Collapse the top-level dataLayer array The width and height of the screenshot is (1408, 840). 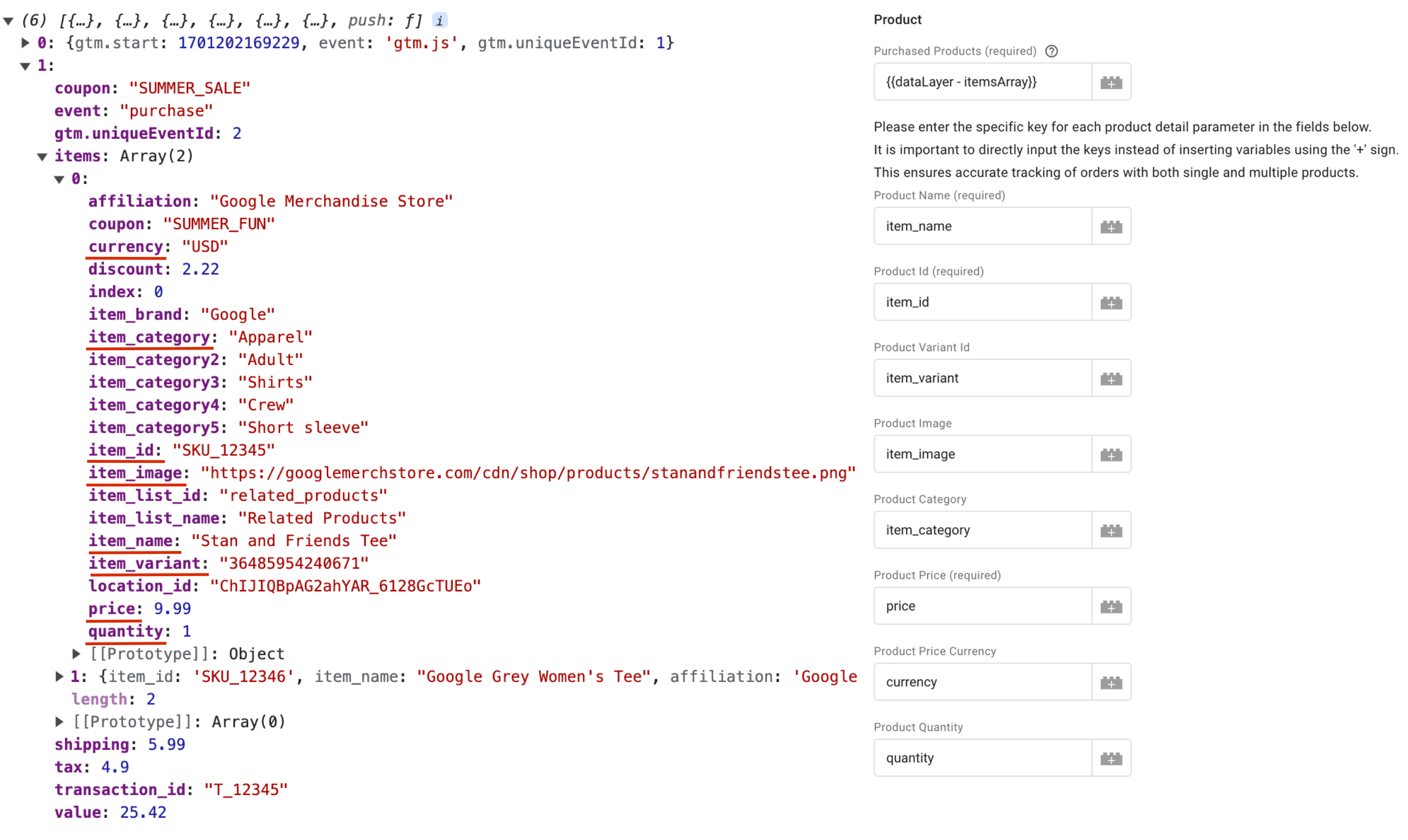pos(8,21)
